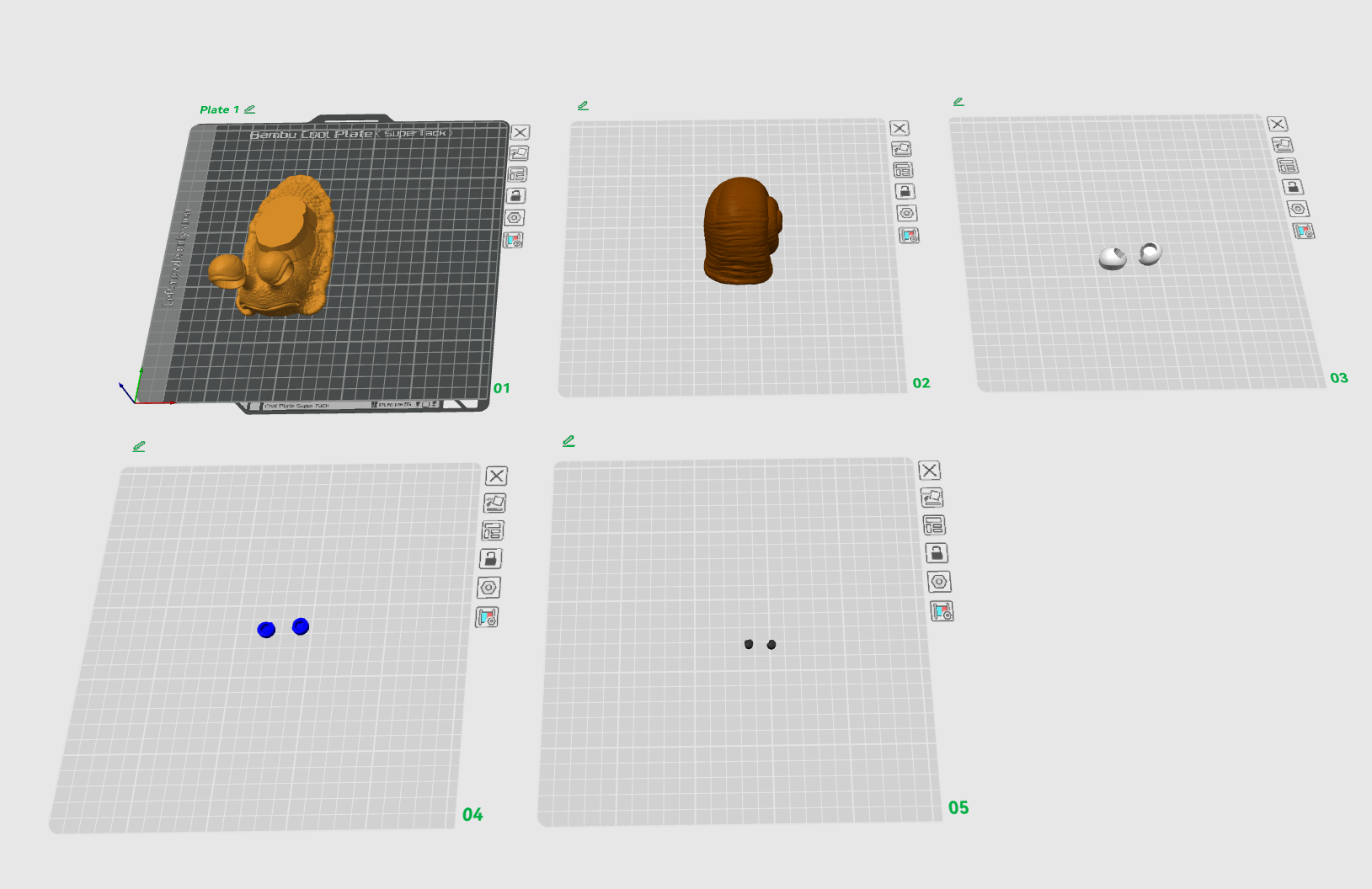Select the 'Plate 1' name label
Image resolution: width=1372 pixels, height=889 pixels.
click(219, 109)
